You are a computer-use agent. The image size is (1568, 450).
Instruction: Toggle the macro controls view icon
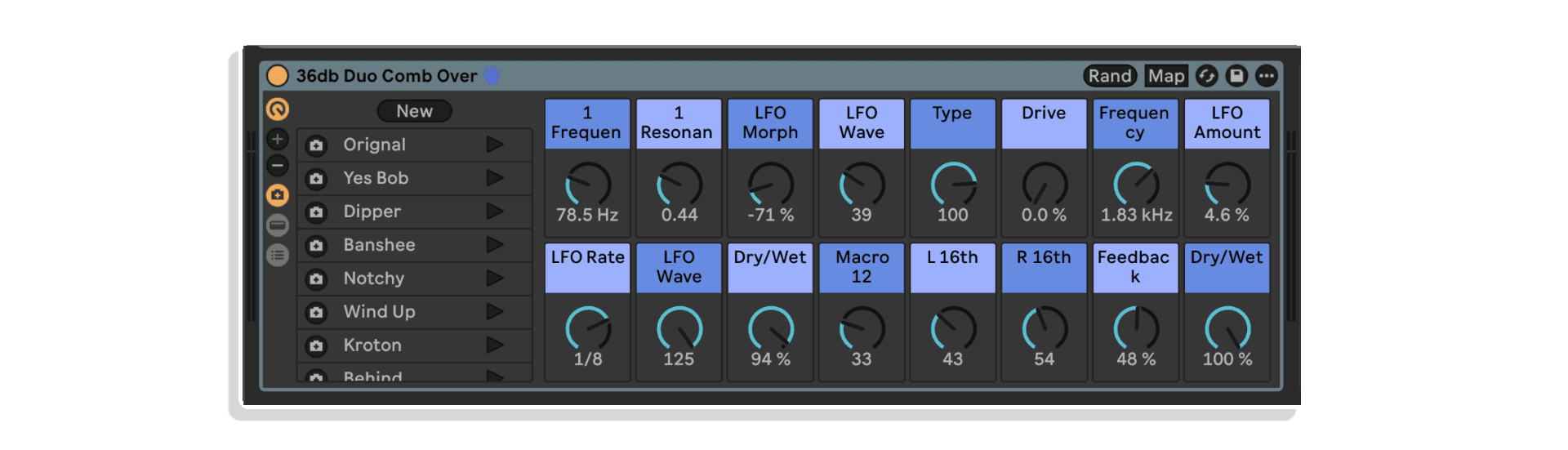[x=278, y=109]
